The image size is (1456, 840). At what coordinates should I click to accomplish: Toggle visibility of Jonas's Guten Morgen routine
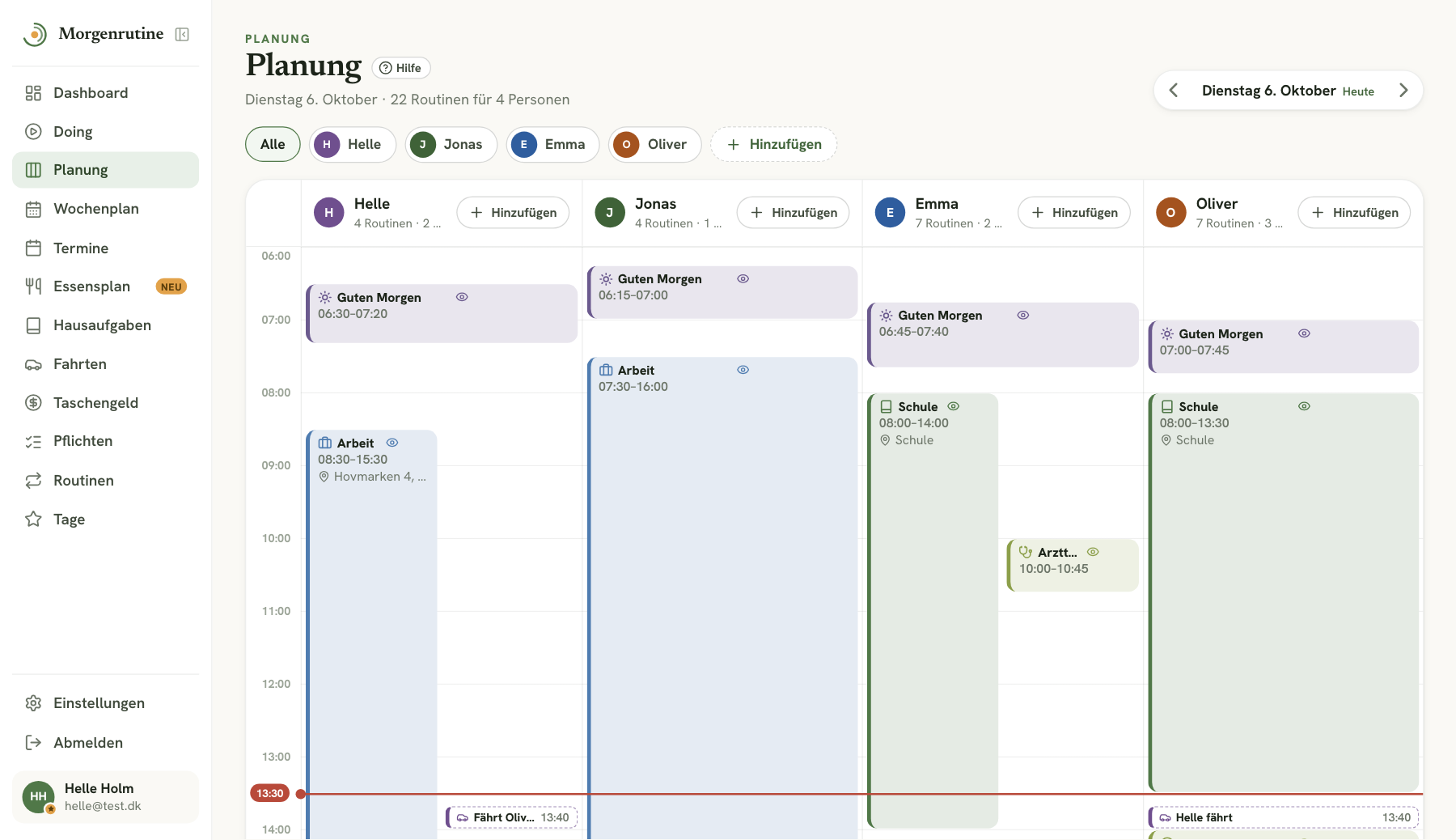point(743,278)
